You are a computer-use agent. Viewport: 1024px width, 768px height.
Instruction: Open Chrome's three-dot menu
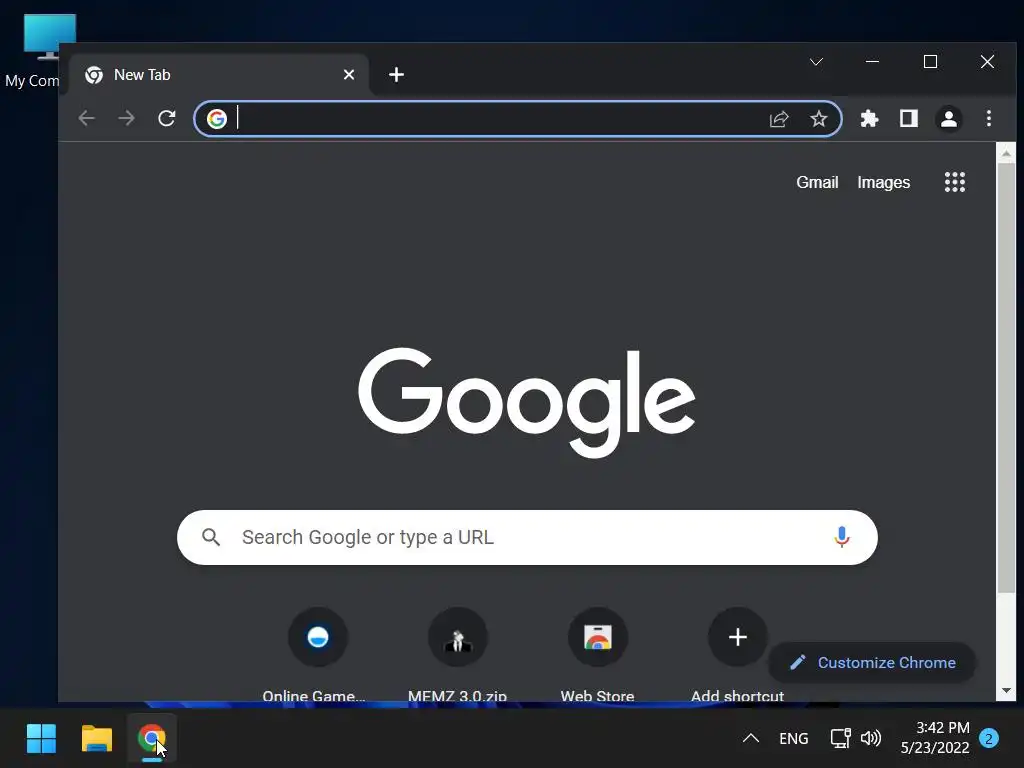(989, 118)
